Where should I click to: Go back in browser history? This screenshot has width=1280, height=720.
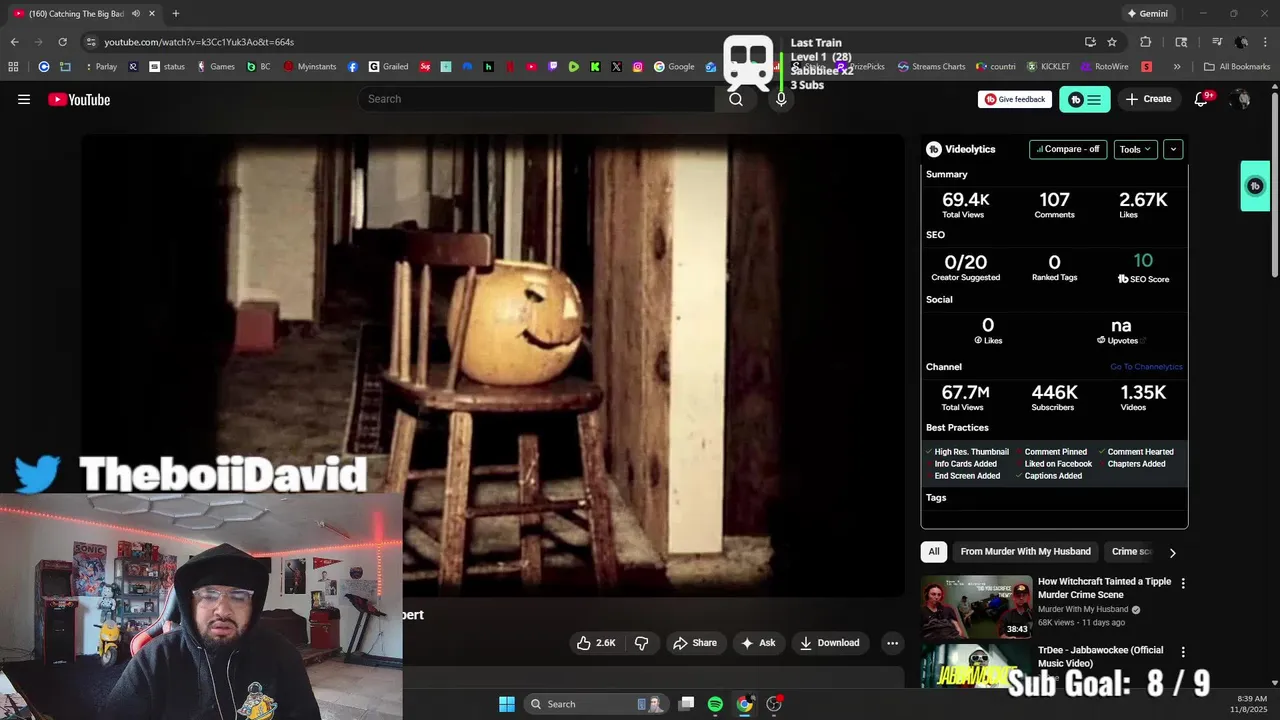point(14,42)
